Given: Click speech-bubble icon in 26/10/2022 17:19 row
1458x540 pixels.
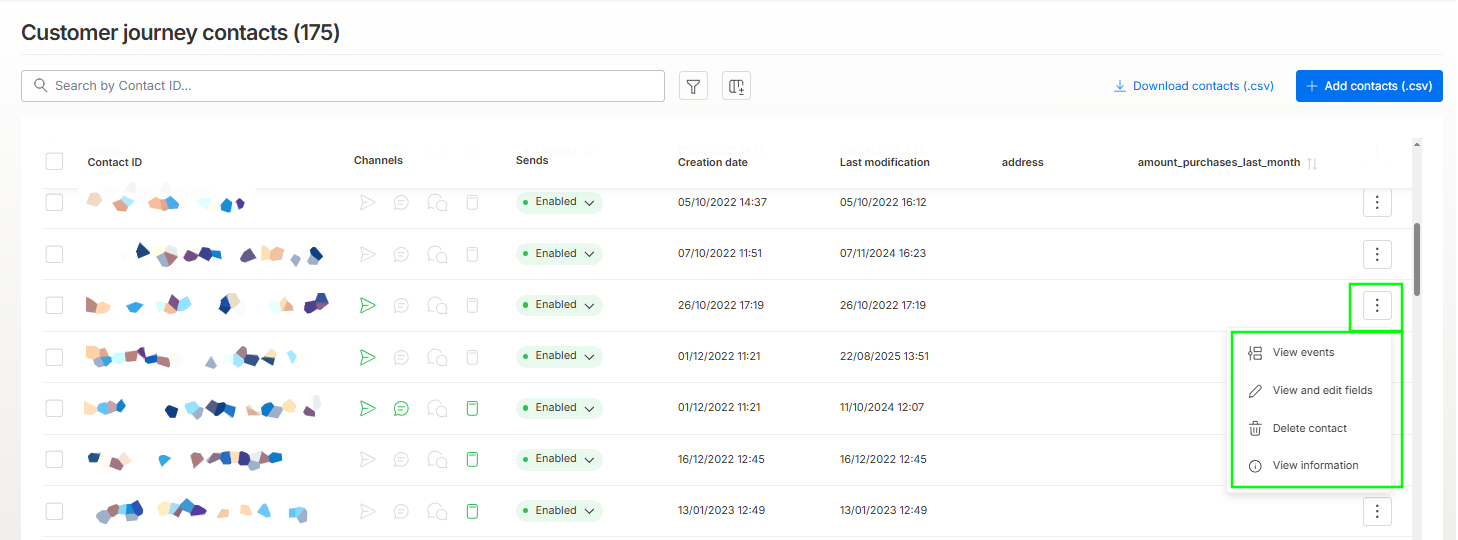Looking at the screenshot, I should click(401, 305).
